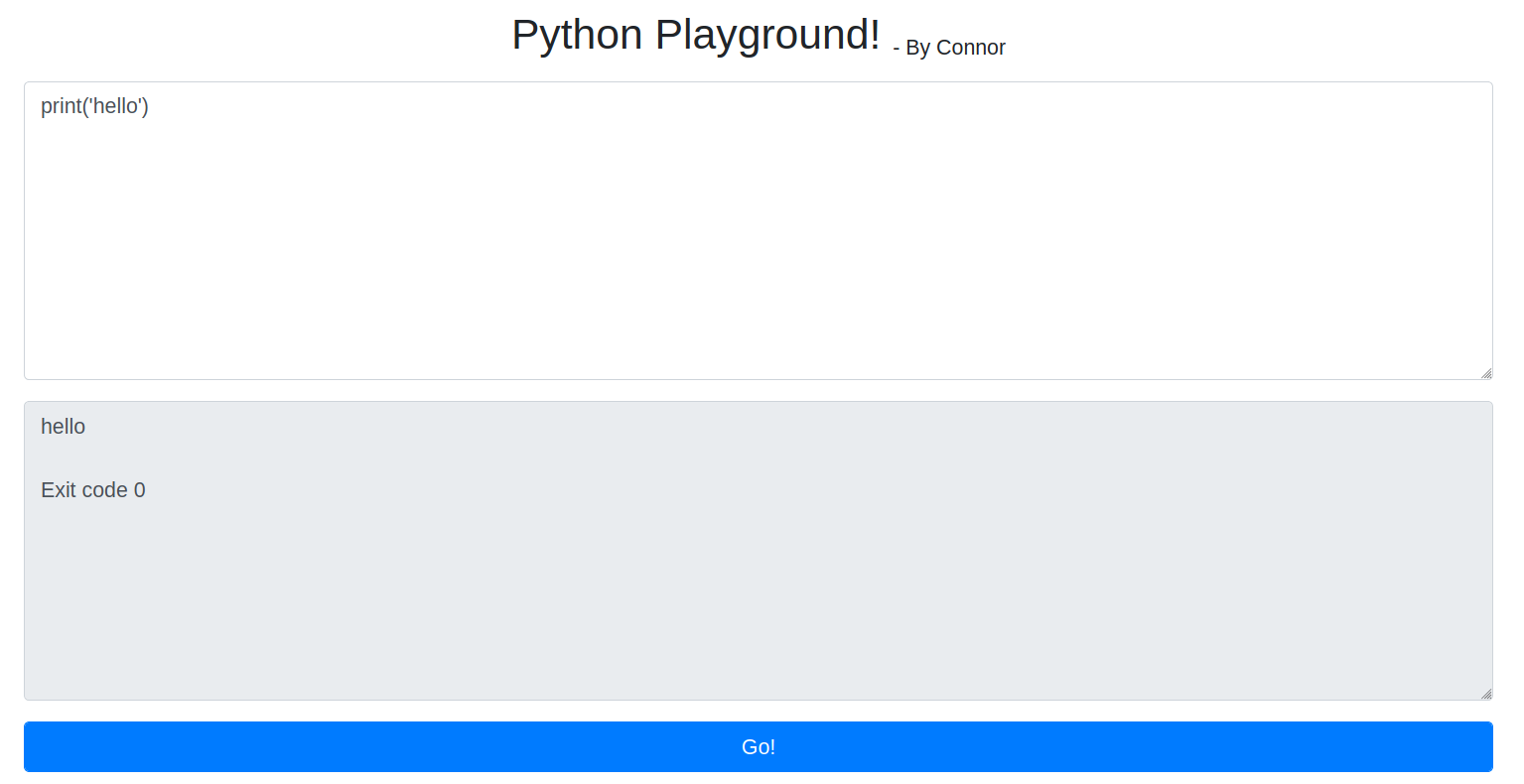Click the code editor's corner resize grip
Viewport: 1524px width, 784px height.
coord(1485,373)
